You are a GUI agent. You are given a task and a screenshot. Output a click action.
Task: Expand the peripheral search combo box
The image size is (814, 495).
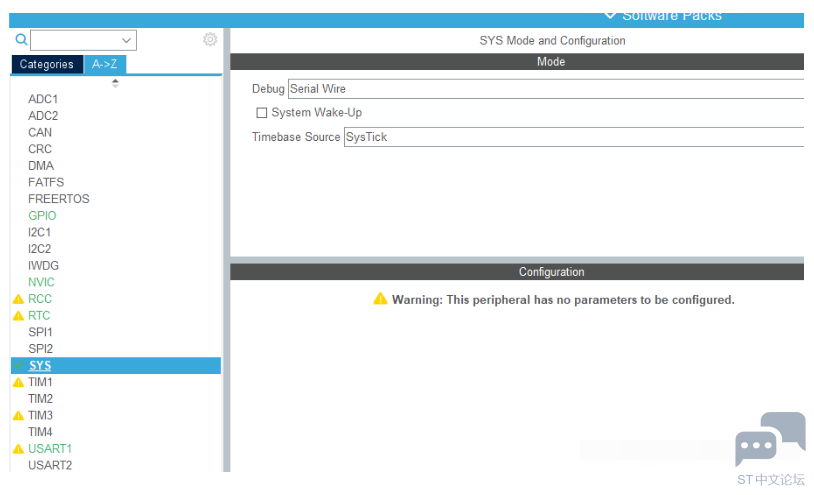pos(126,41)
